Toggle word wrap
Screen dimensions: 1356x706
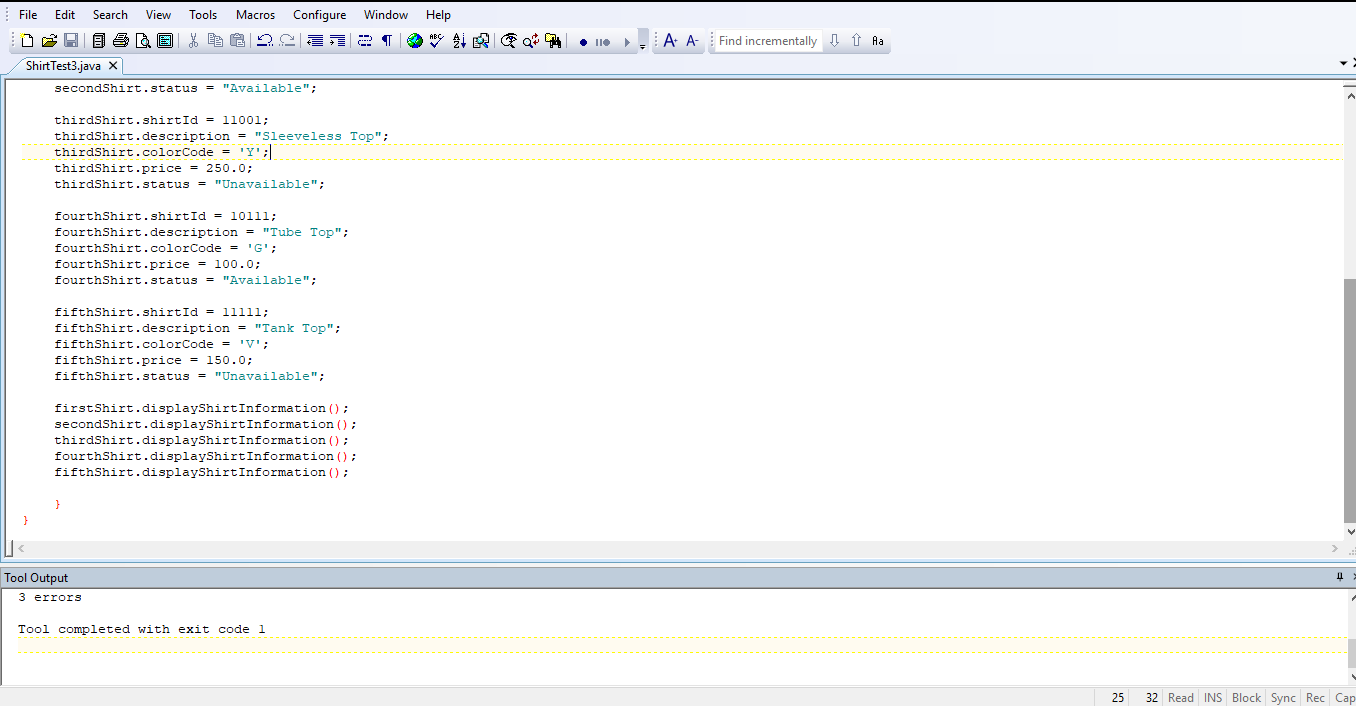coord(366,40)
